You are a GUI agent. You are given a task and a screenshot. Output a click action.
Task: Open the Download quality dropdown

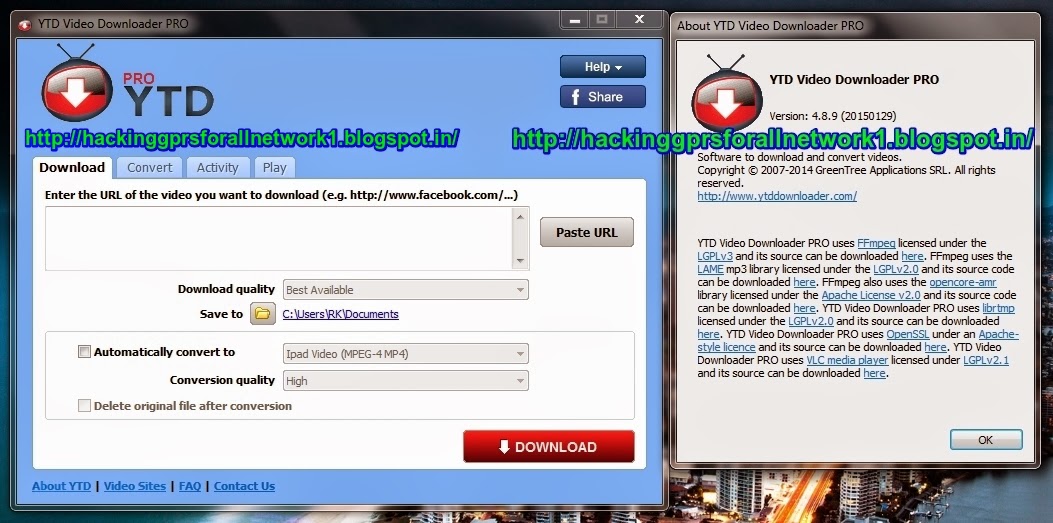[406, 290]
